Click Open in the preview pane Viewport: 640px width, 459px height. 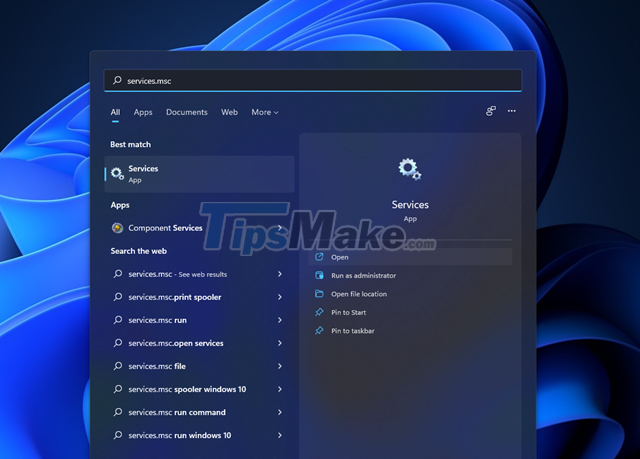pos(410,257)
